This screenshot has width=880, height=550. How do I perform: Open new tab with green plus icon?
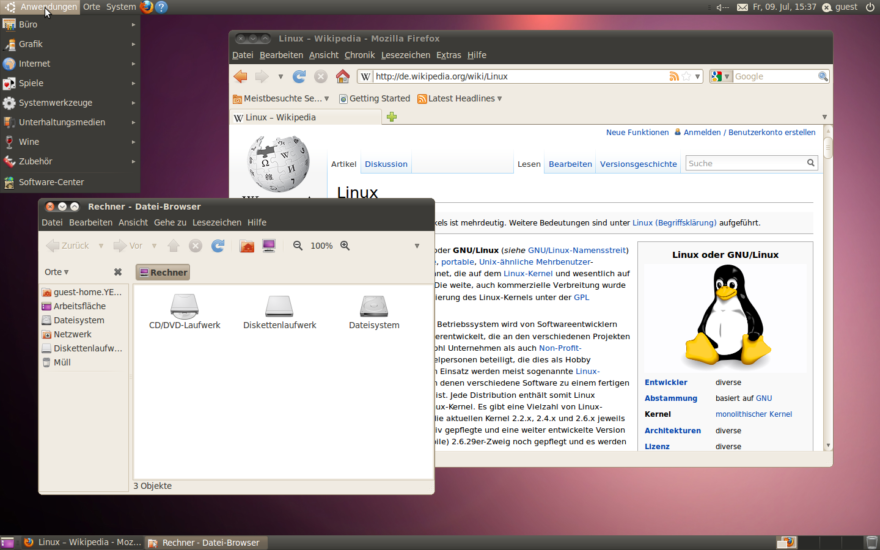(x=392, y=117)
